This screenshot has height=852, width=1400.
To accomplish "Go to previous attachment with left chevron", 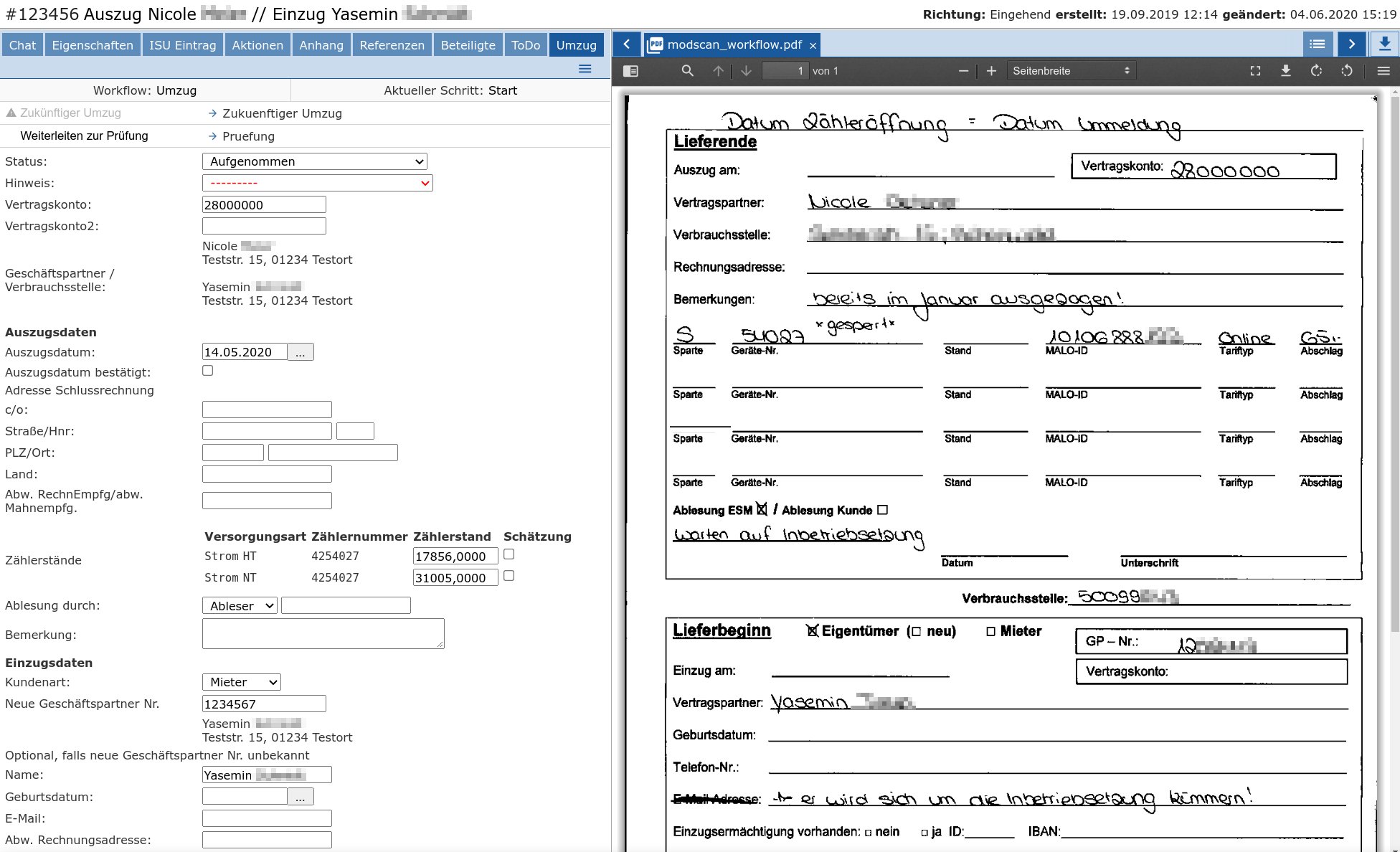I will [x=626, y=44].
